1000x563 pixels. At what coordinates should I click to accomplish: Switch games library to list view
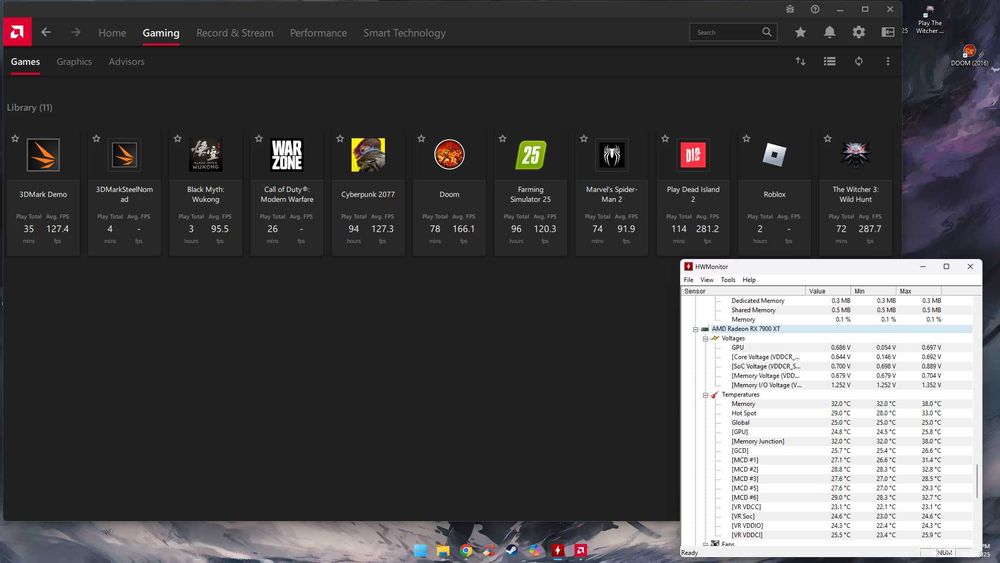coord(829,61)
